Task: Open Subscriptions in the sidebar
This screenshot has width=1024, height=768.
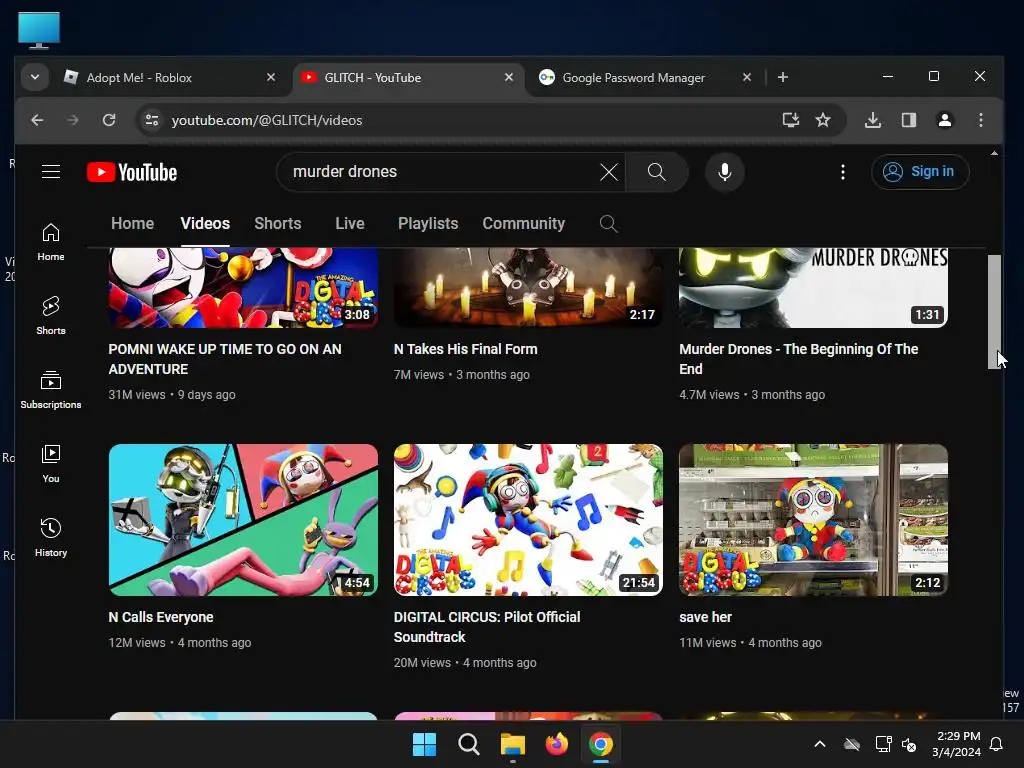Action: pyautogui.click(x=51, y=390)
